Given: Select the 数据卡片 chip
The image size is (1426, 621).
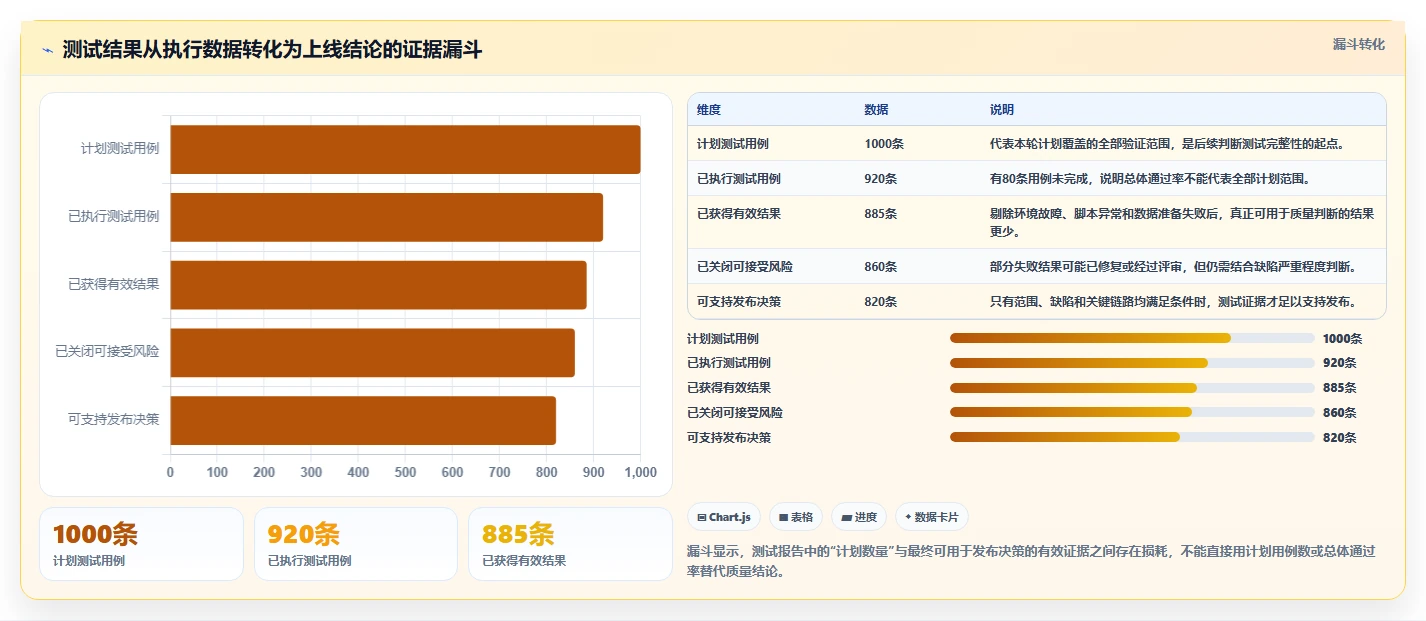Looking at the screenshot, I should [931, 517].
